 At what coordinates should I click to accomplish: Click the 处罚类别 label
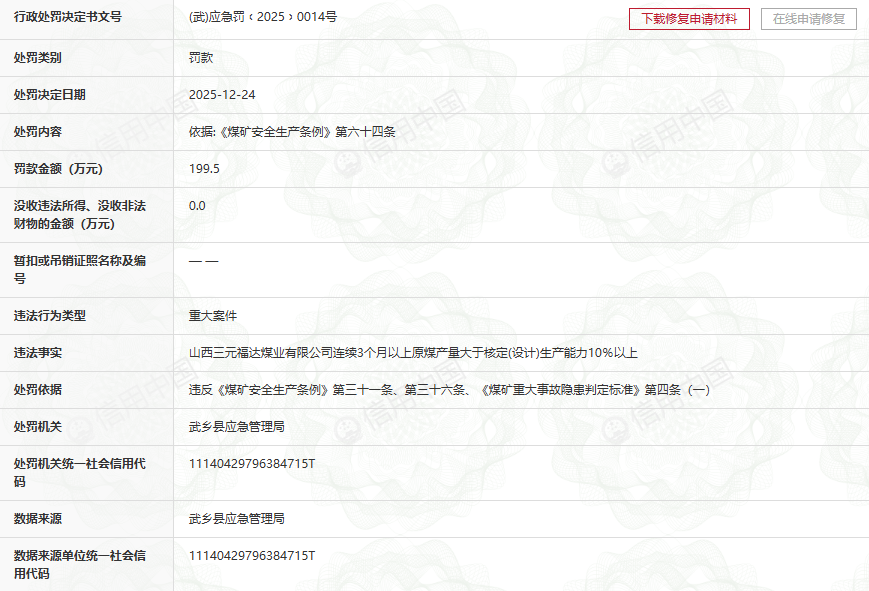[x=38, y=58]
